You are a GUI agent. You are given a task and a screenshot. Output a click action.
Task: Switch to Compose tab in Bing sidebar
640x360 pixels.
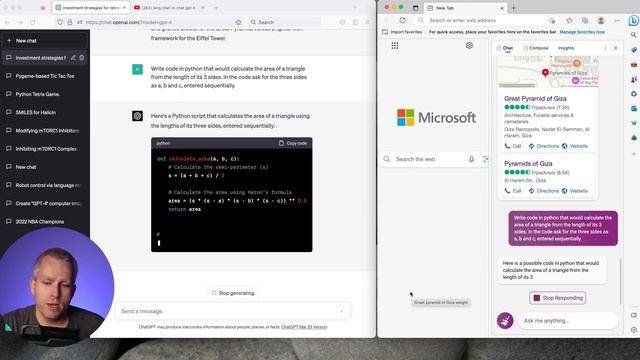click(536, 48)
